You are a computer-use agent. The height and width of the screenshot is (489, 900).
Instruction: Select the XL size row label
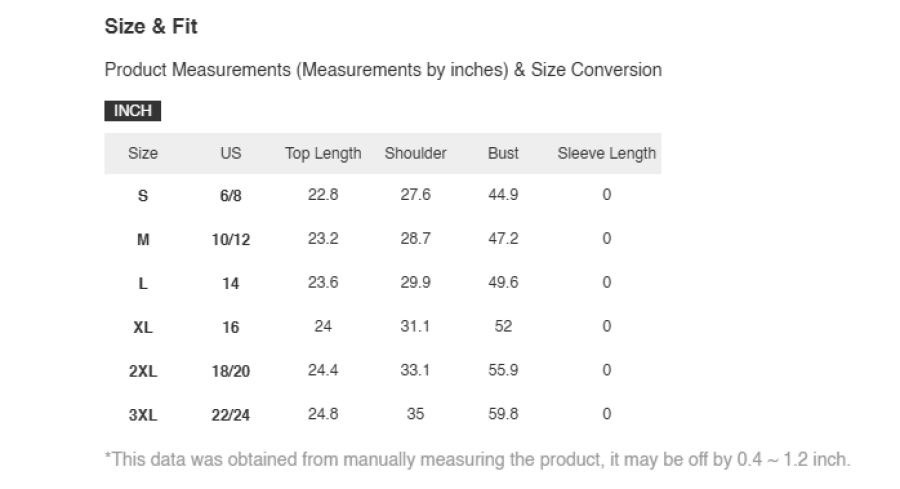[143, 327]
